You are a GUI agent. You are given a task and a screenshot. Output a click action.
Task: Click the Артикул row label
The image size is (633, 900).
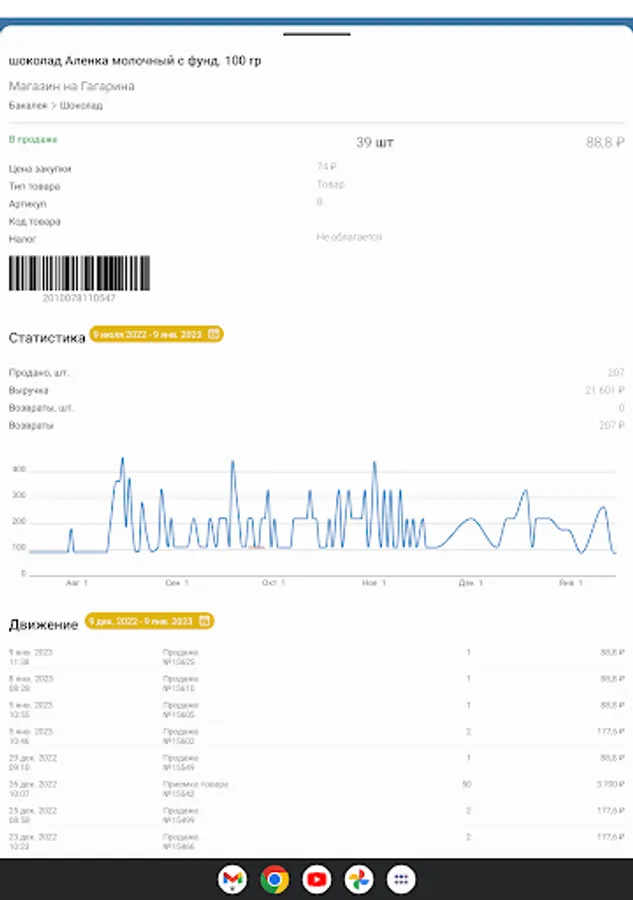tap(28, 204)
